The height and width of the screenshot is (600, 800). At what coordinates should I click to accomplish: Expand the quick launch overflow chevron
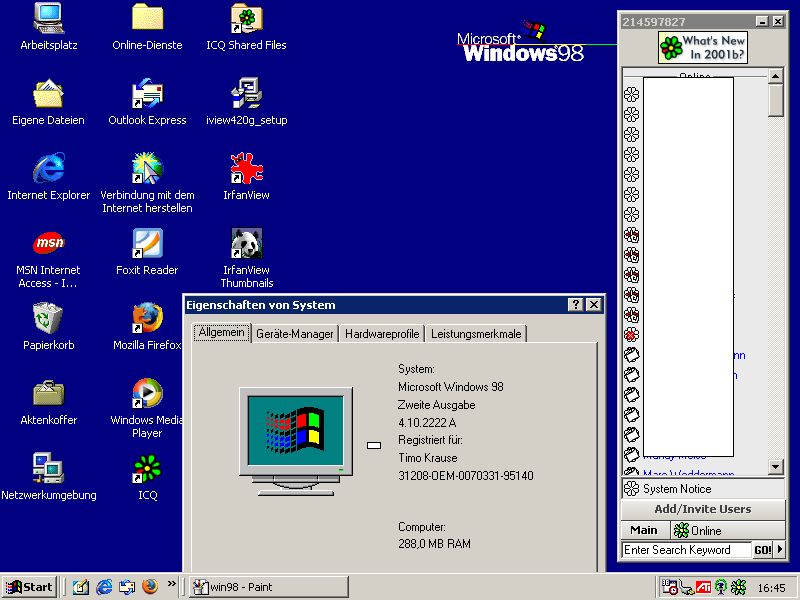[x=171, y=584]
